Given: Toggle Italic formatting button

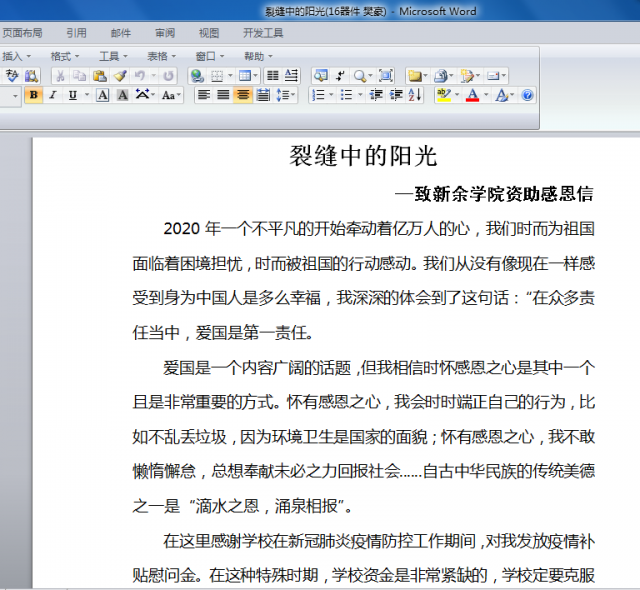Looking at the screenshot, I should click(54, 96).
